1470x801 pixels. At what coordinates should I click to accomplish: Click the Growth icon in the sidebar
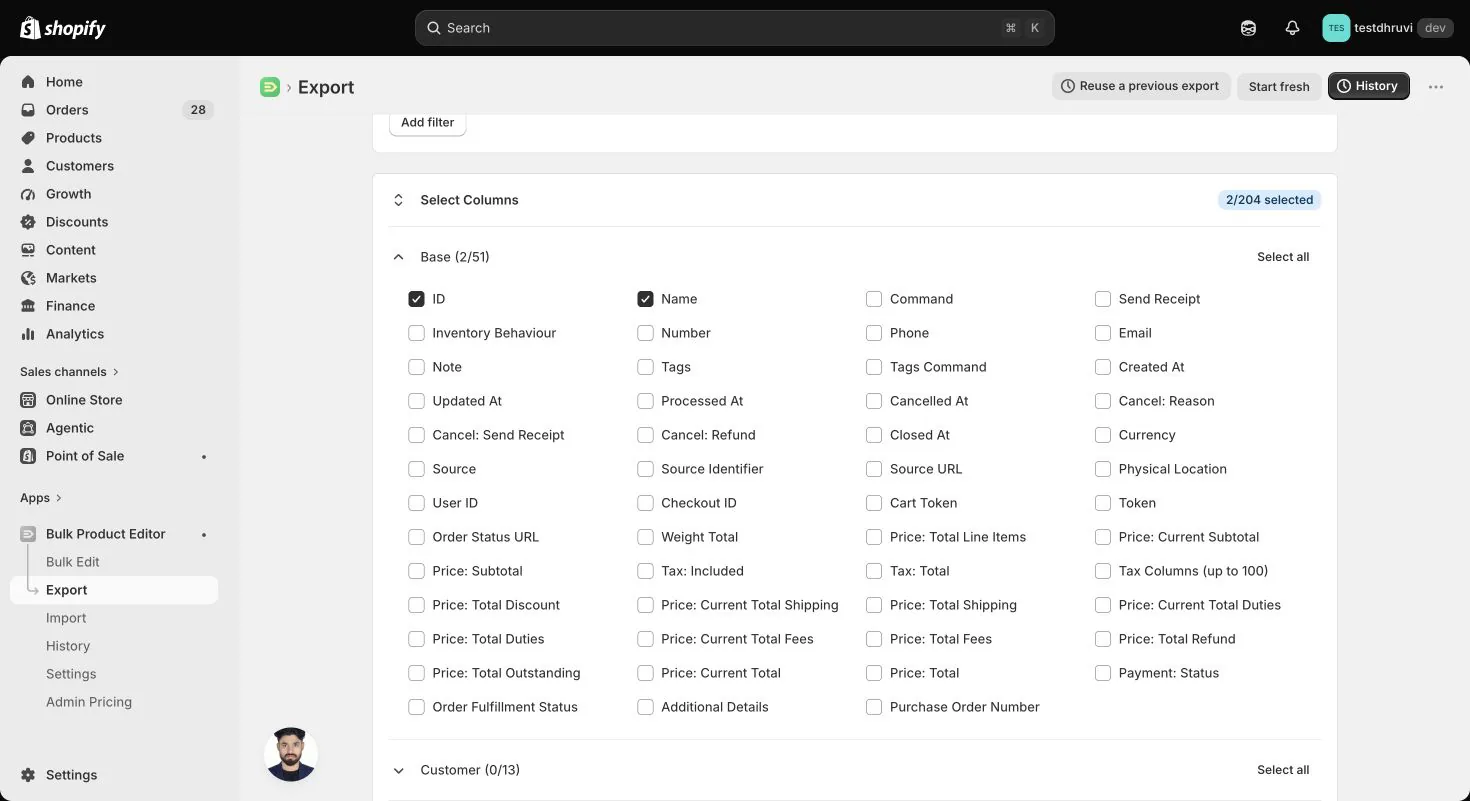[x=28, y=194]
